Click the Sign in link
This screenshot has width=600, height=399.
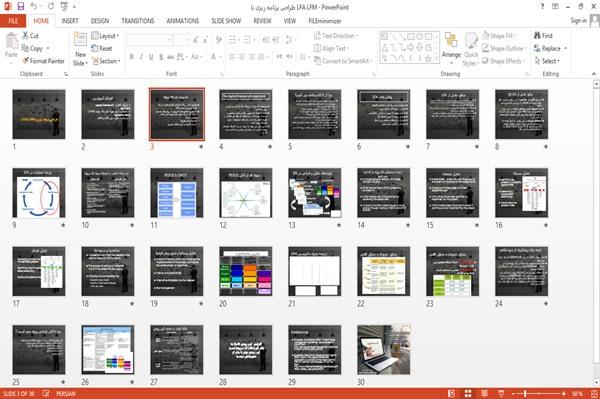pos(578,21)
